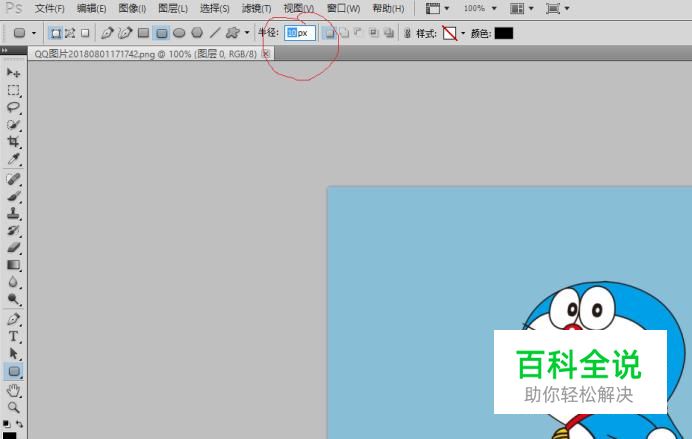Choose Rectangle shape in options bar
This screenshot has height=439, width=692.
[143, 33]
